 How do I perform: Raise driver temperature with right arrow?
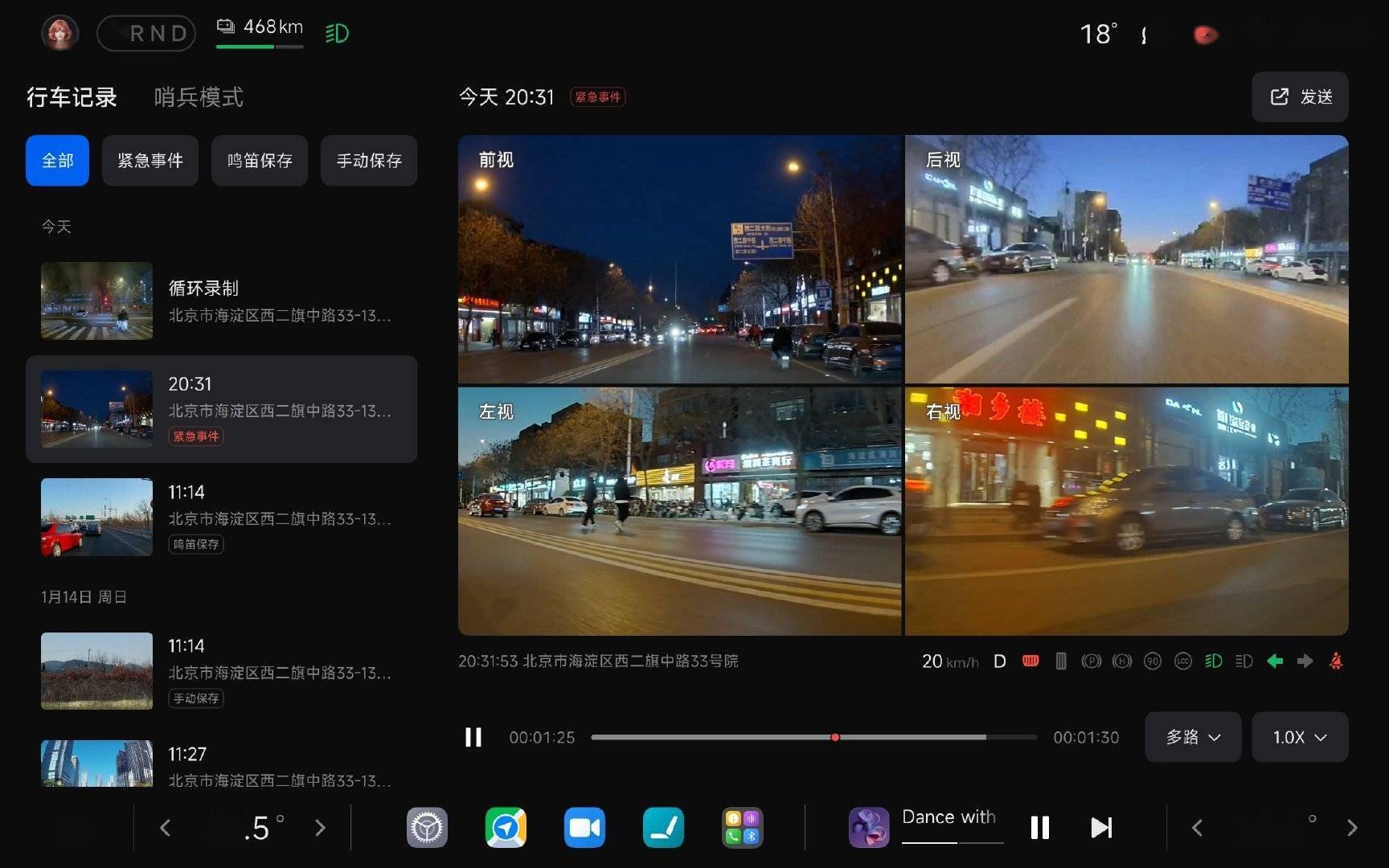pos(320,827)
